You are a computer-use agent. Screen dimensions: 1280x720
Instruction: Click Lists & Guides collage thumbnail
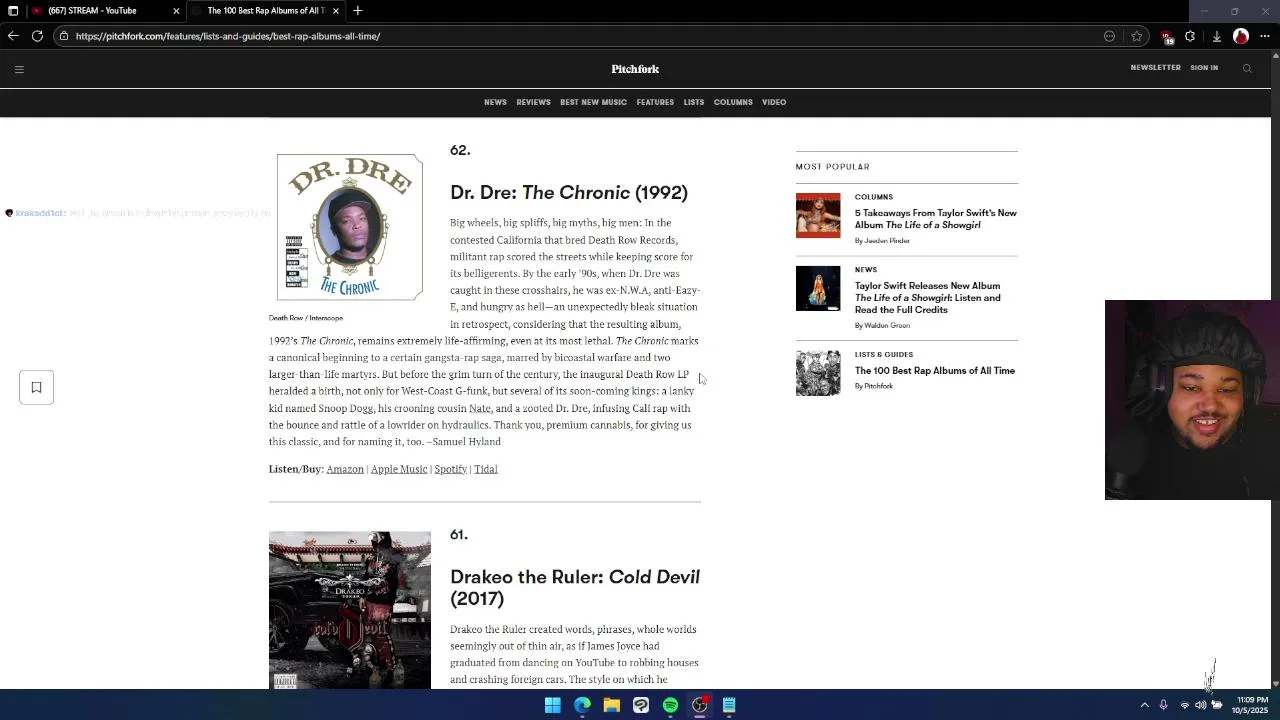(818, 373)
